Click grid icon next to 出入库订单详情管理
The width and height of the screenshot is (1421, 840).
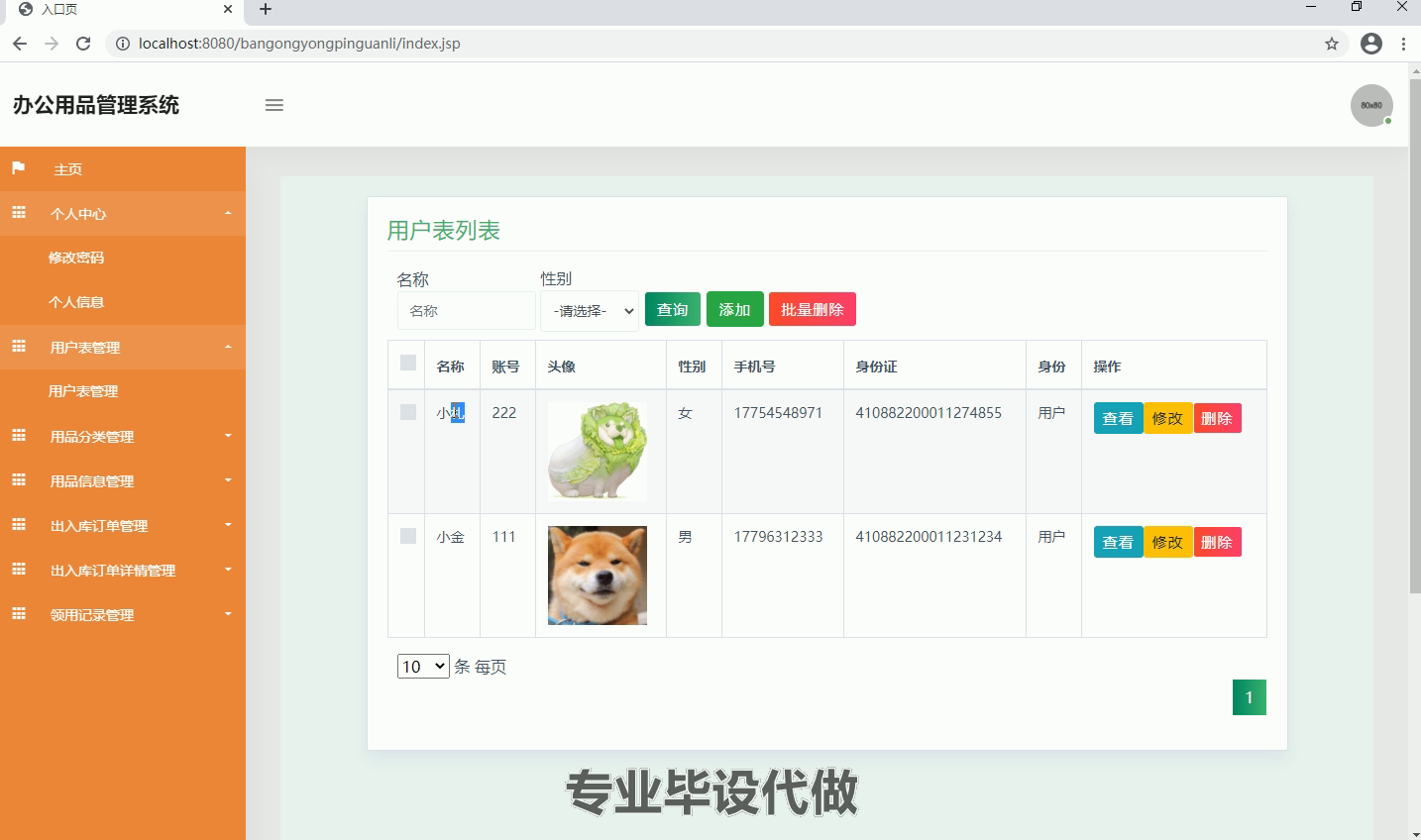(18, 570)
